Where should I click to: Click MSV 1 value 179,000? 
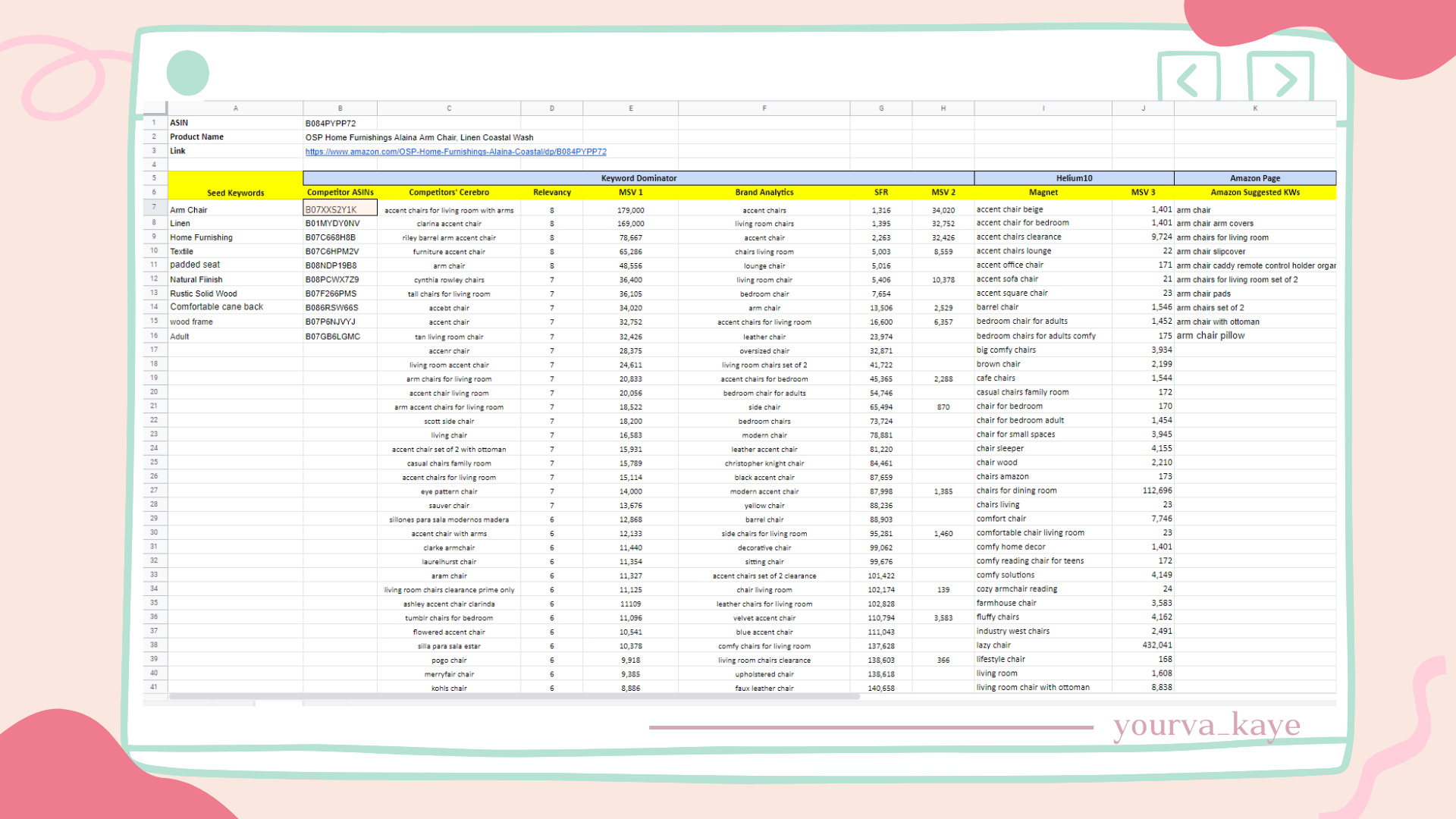point(631,210)
